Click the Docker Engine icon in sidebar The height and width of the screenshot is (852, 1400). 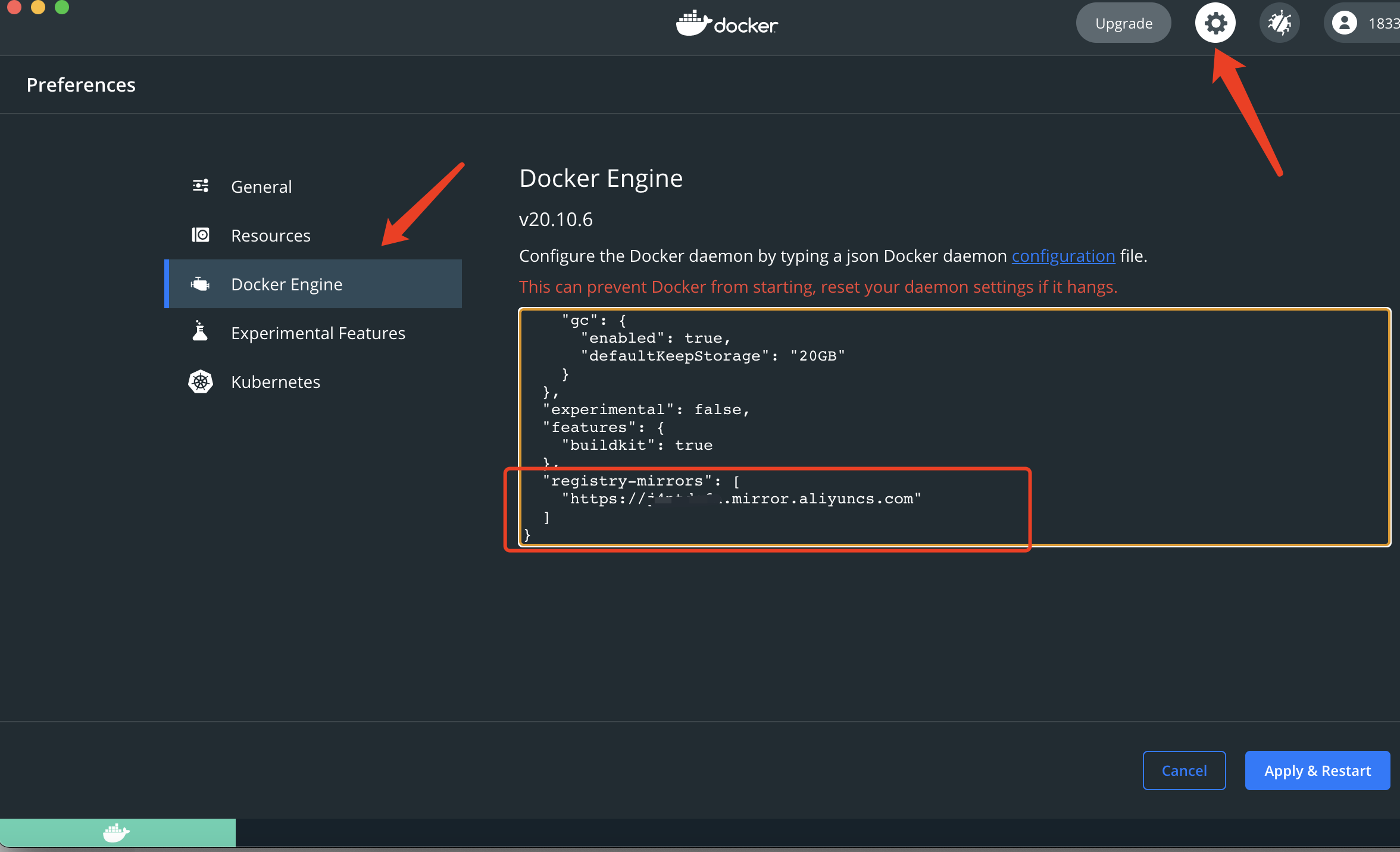[200, 284]
